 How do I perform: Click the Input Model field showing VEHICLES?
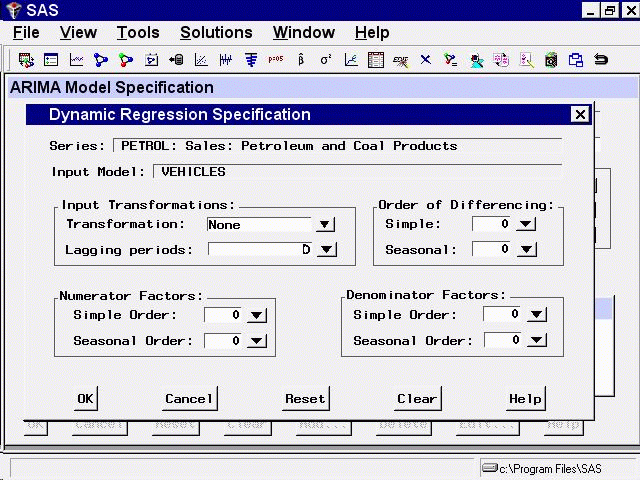pyautogui.click(x=356, y=172)
